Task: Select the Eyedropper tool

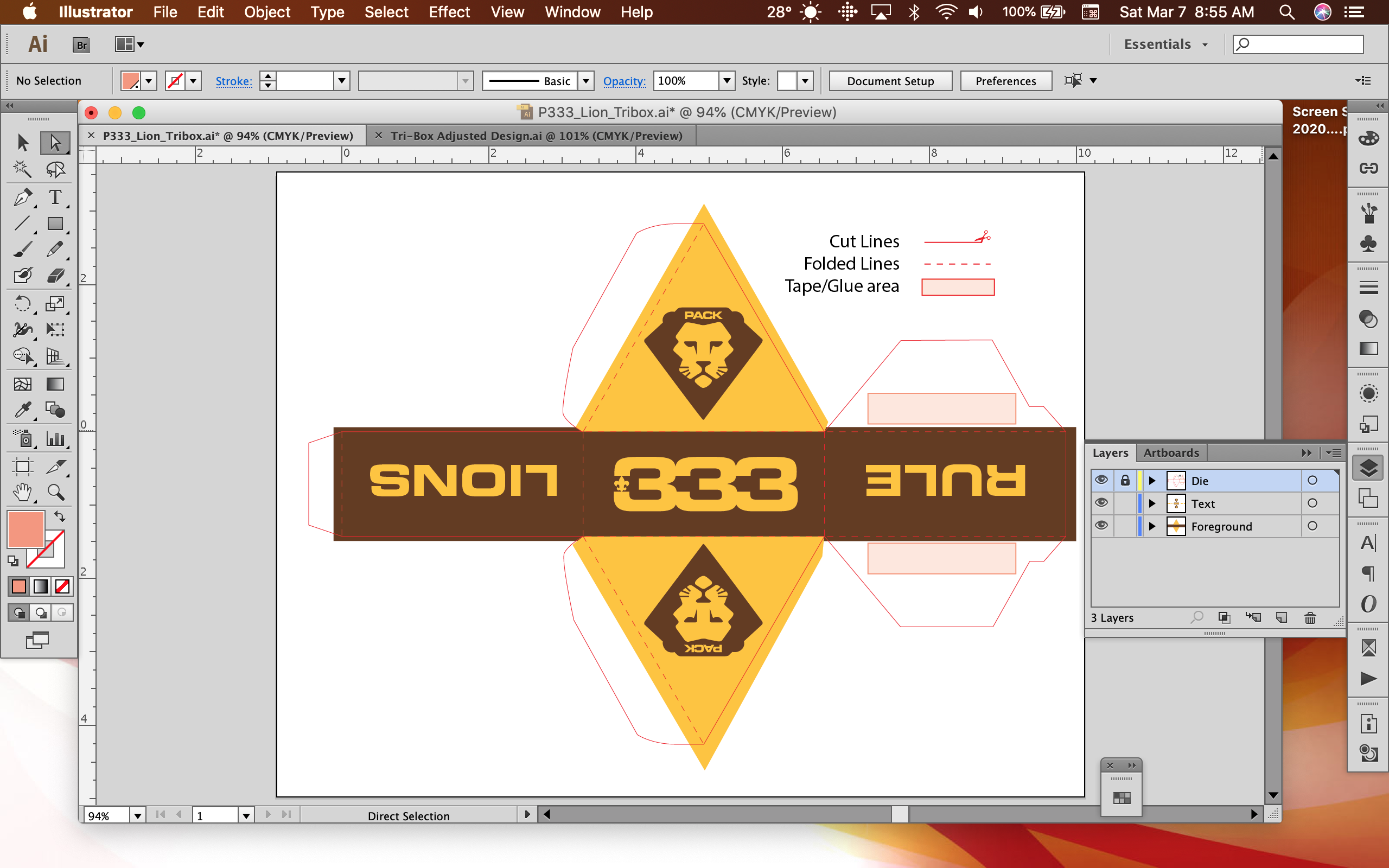Action: point(23,410)
